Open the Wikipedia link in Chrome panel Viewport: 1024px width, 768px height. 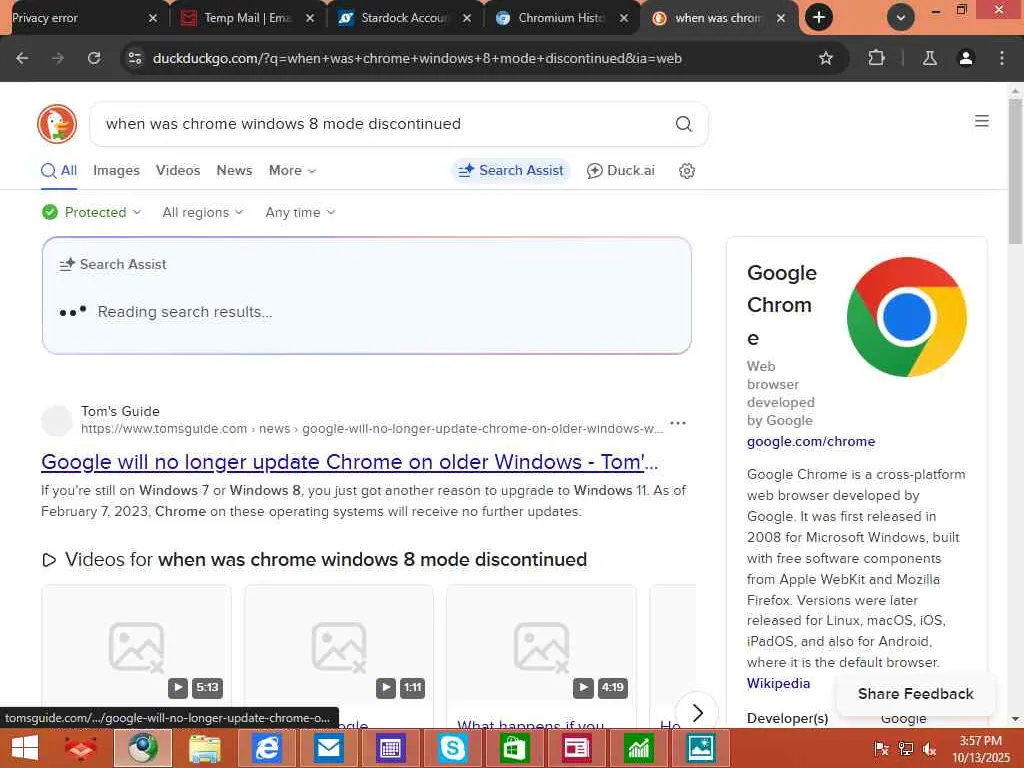coord(778,683)
